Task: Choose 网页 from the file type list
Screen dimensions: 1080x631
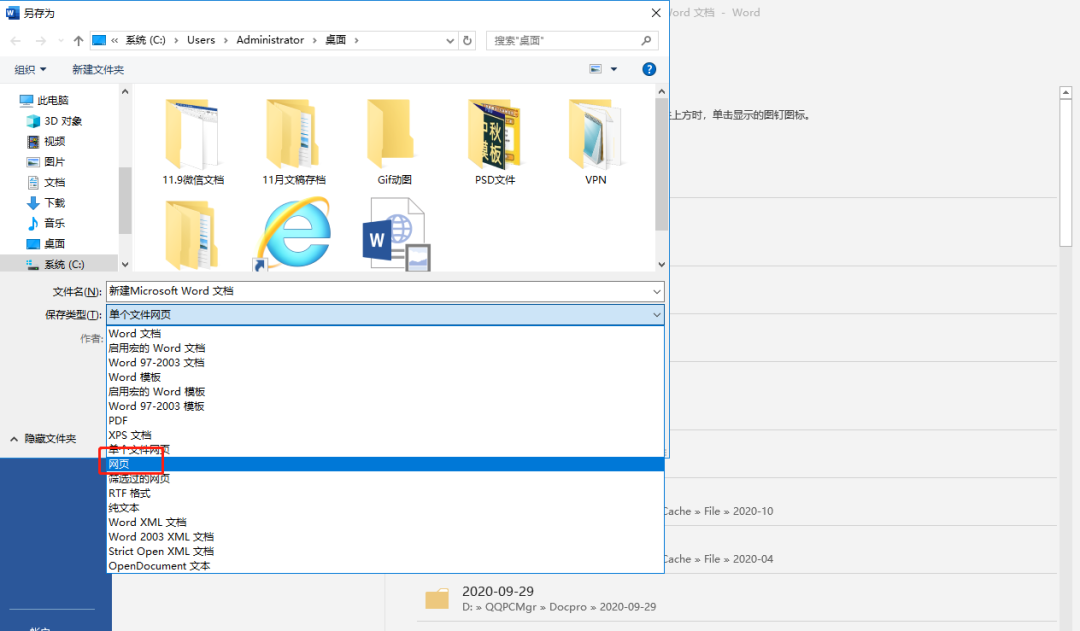Action: point(120,464)
